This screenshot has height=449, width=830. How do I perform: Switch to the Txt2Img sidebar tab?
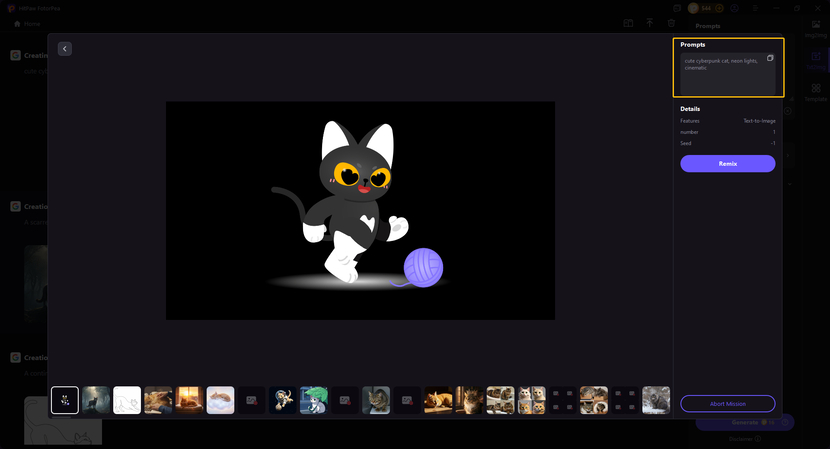coord(816,60)
